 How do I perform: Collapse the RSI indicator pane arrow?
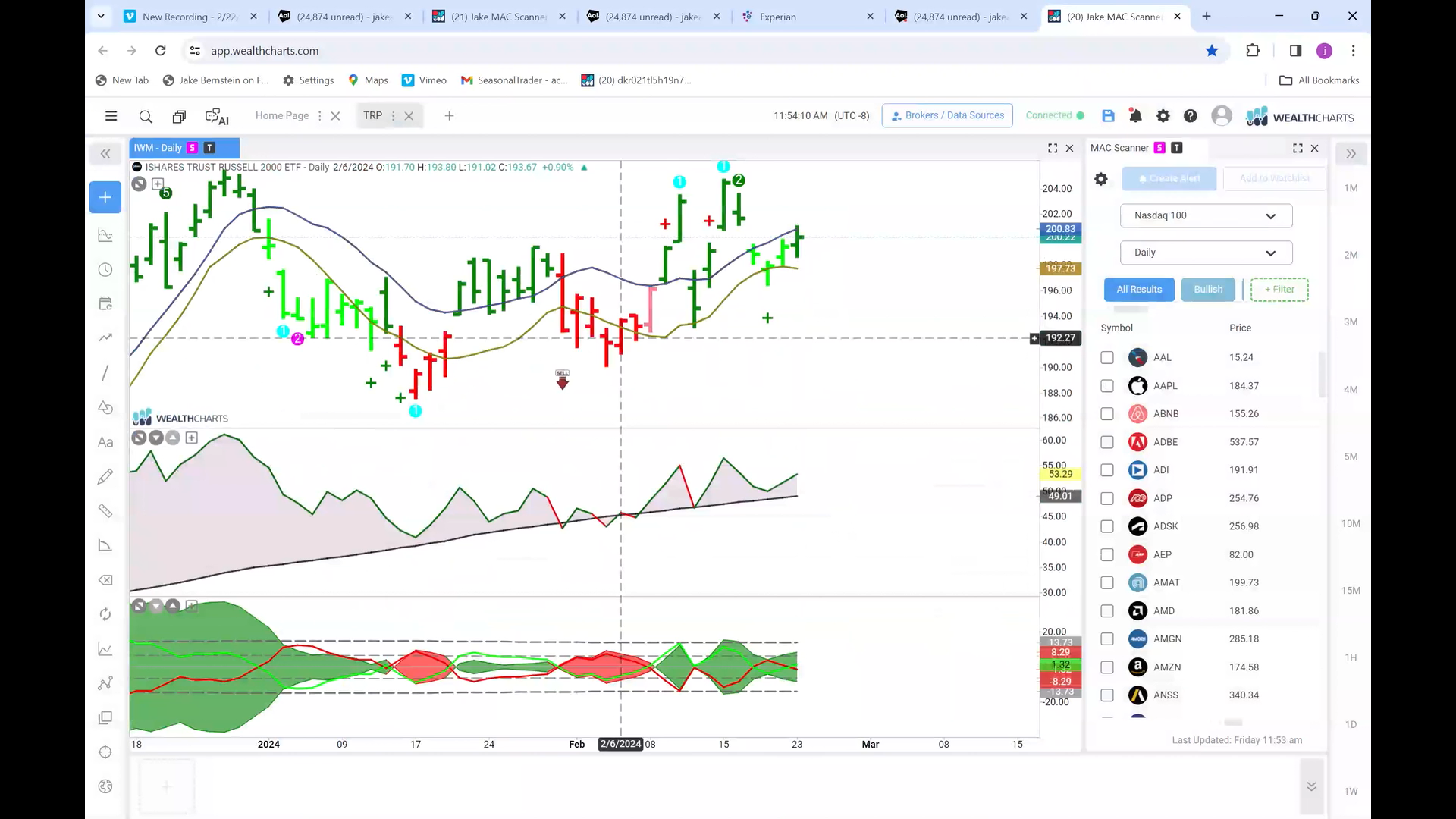(155, 438)
